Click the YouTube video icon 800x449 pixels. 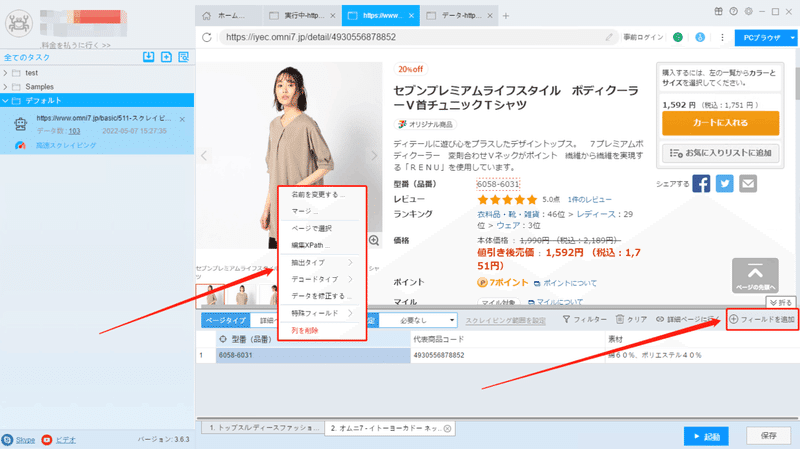pos(46,439)
